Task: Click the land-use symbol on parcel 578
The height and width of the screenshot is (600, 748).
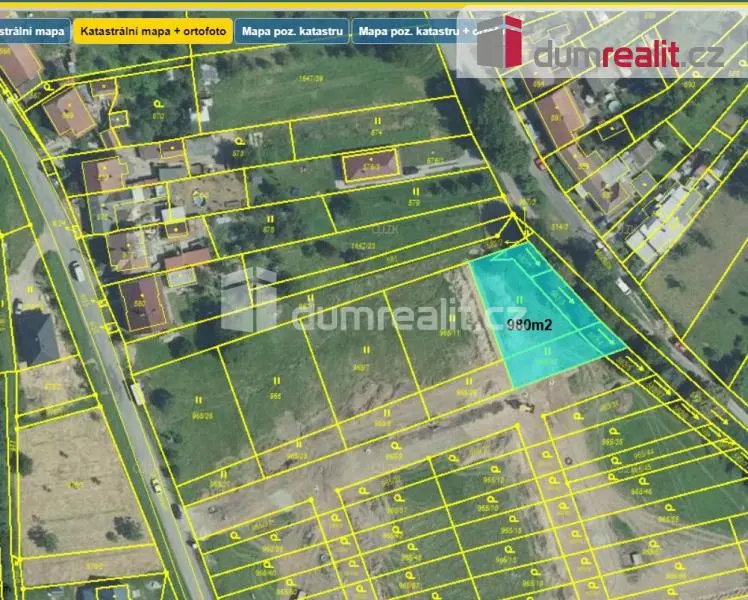Action: point(270,219)
